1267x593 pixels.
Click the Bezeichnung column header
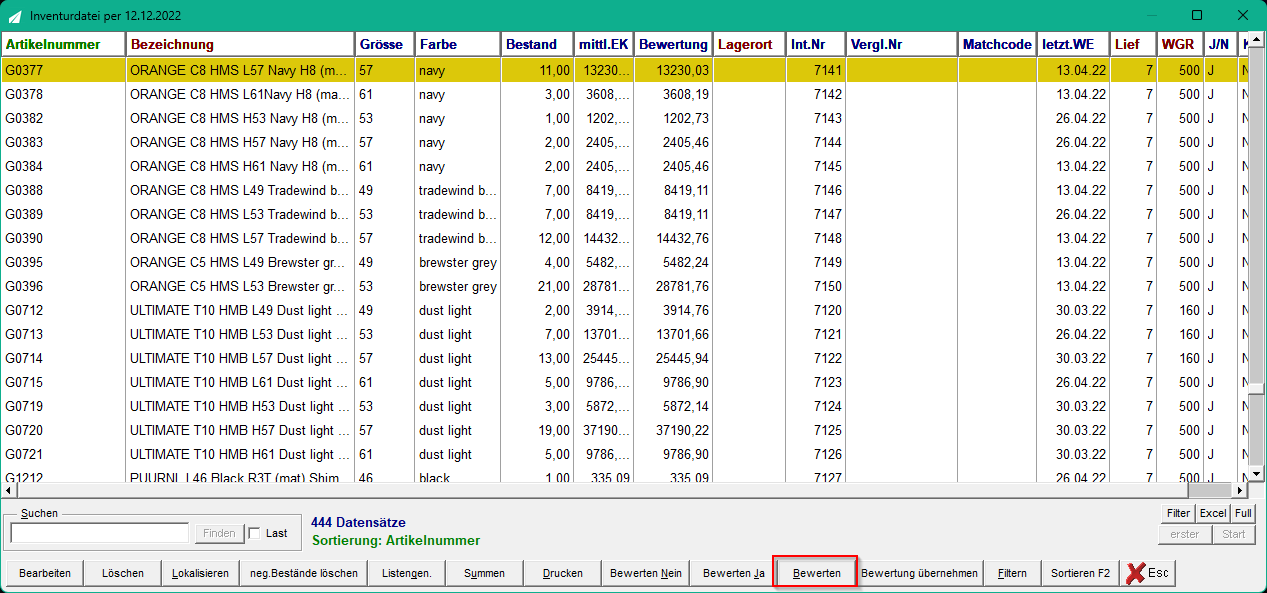point(240,45)
